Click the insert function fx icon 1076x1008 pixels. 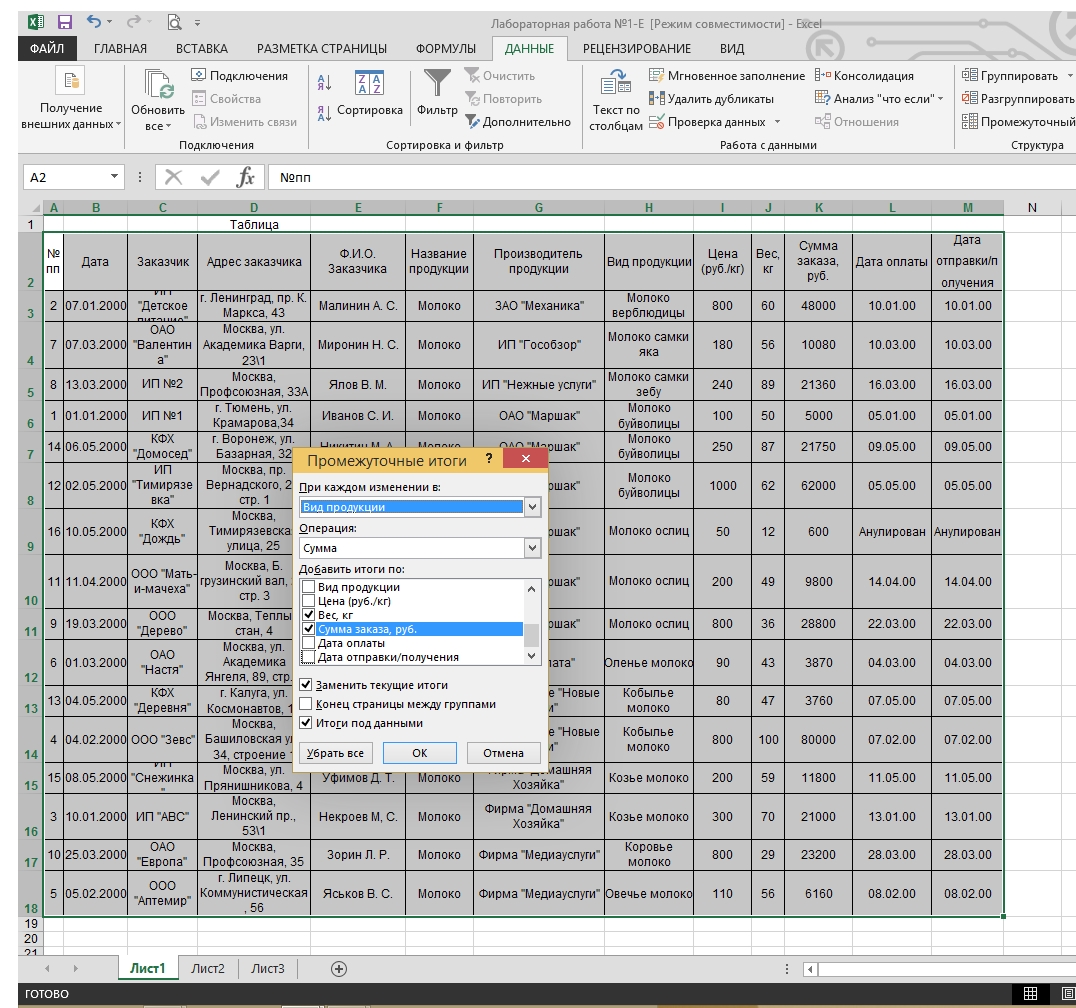point(245,178)
